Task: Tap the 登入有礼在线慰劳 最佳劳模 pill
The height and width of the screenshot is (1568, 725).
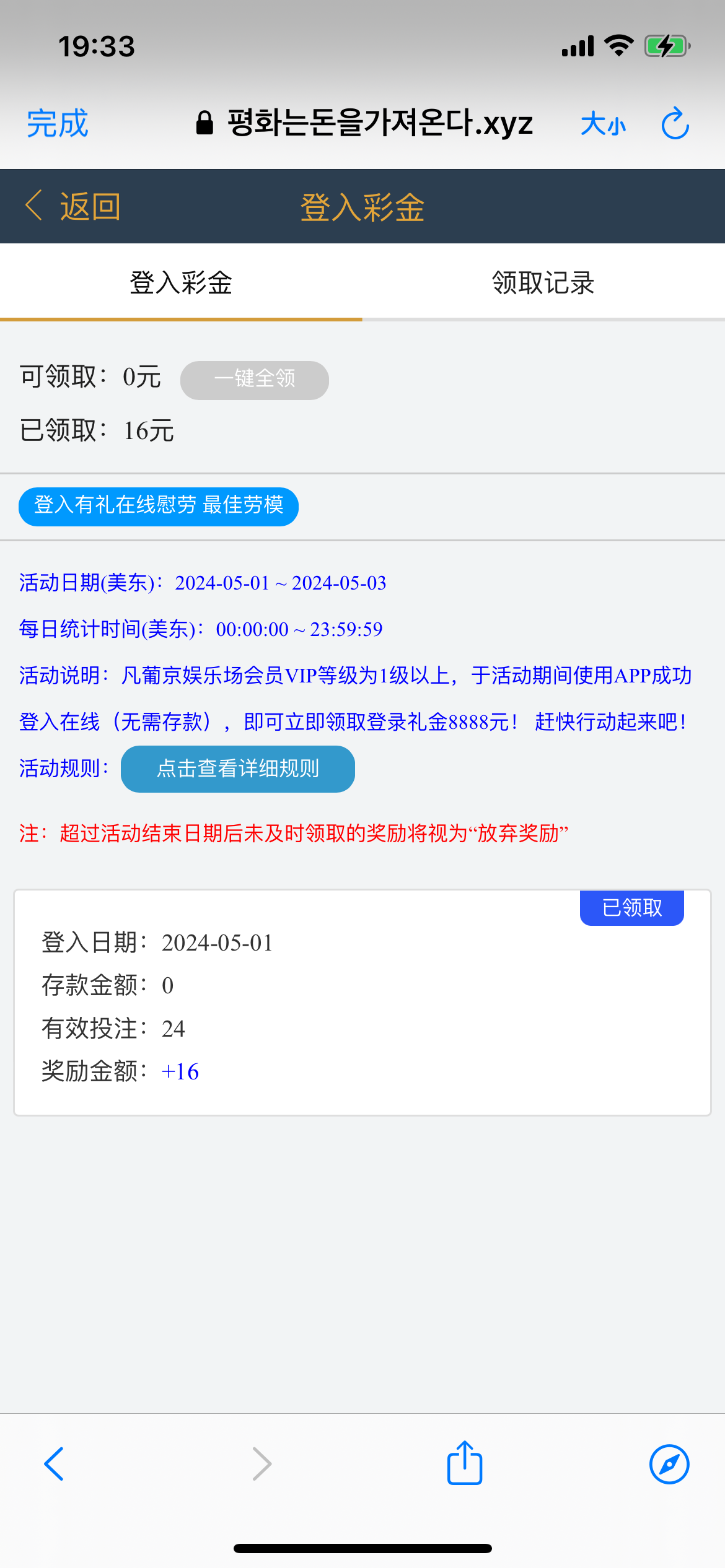Action: pos(159,506)
